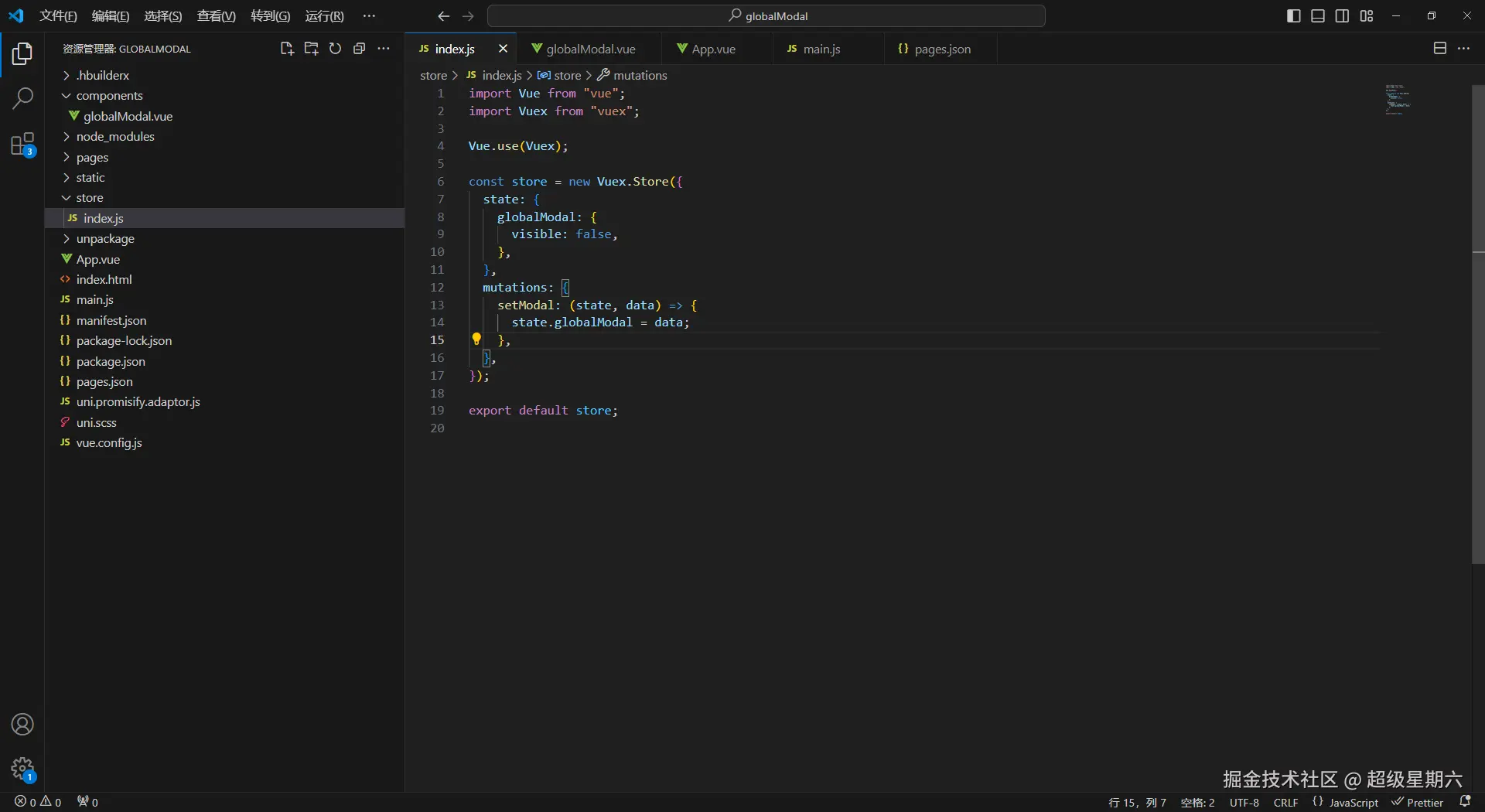Open the Extensions view icon
The width and height of the screenshot is (1485, 812).
22,145
